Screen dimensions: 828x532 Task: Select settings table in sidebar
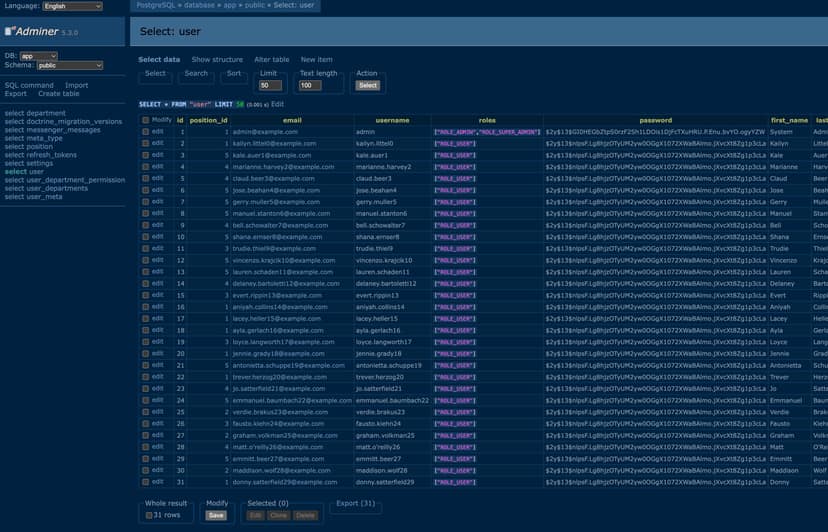click(x=40, y=163)
